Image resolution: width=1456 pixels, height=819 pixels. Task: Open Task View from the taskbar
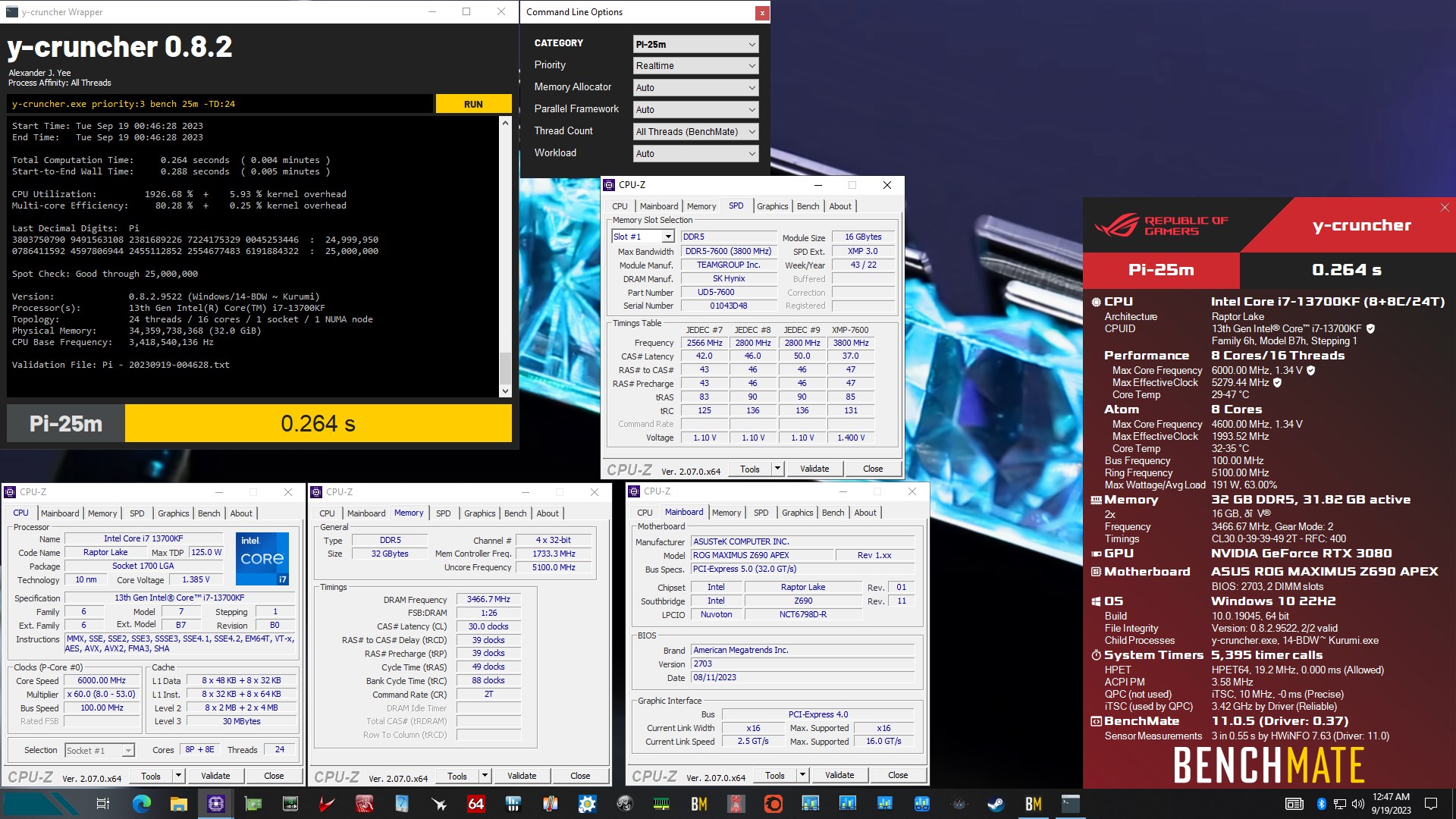click(103, 804)
